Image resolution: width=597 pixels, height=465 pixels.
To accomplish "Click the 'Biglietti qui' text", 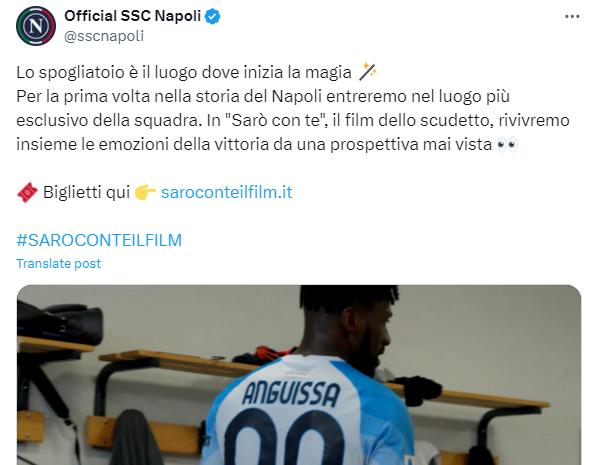I will [86, 192].
